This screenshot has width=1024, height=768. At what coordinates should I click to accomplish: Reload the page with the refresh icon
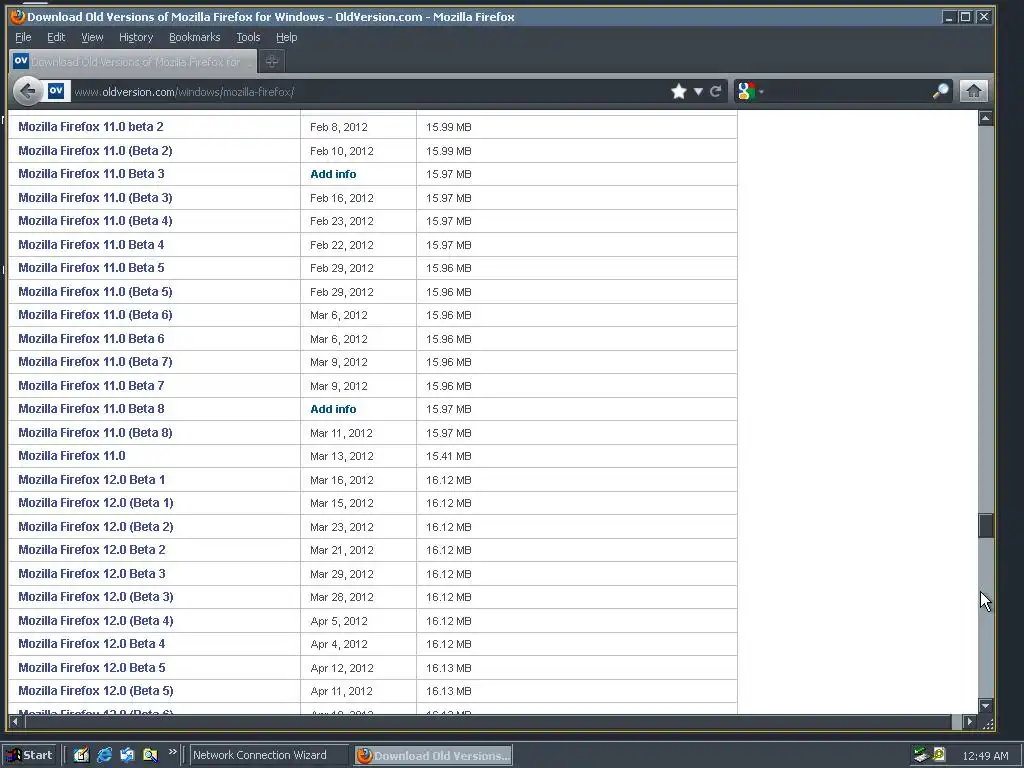pos(716,91)
